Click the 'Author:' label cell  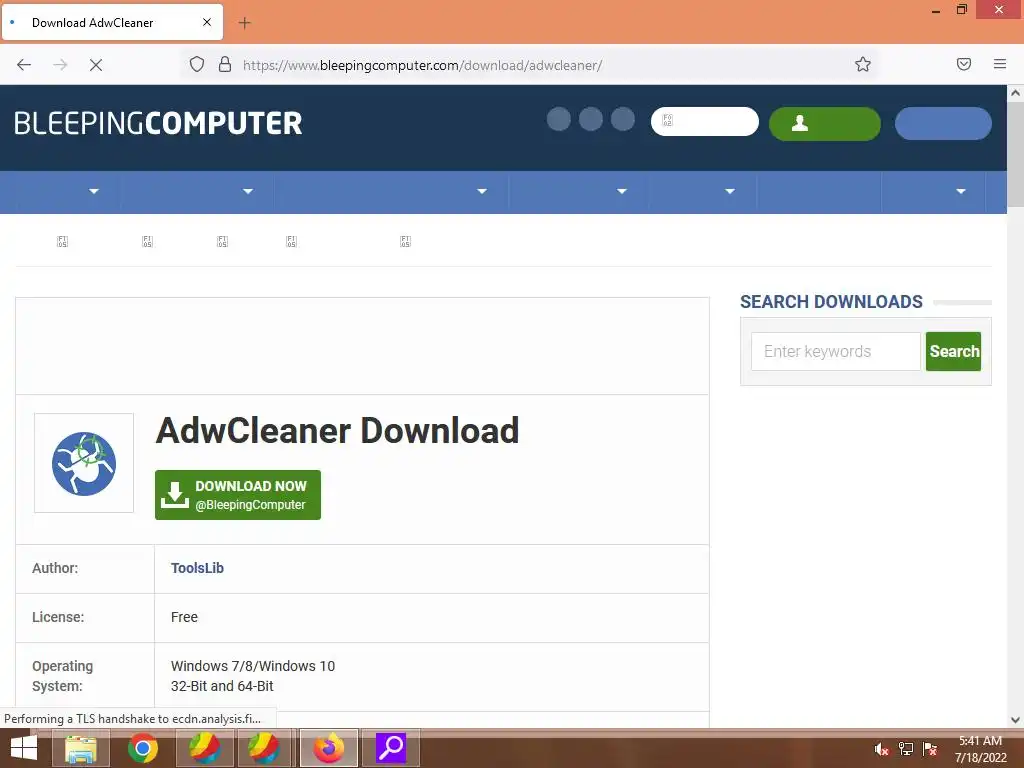tap(85, 569)
